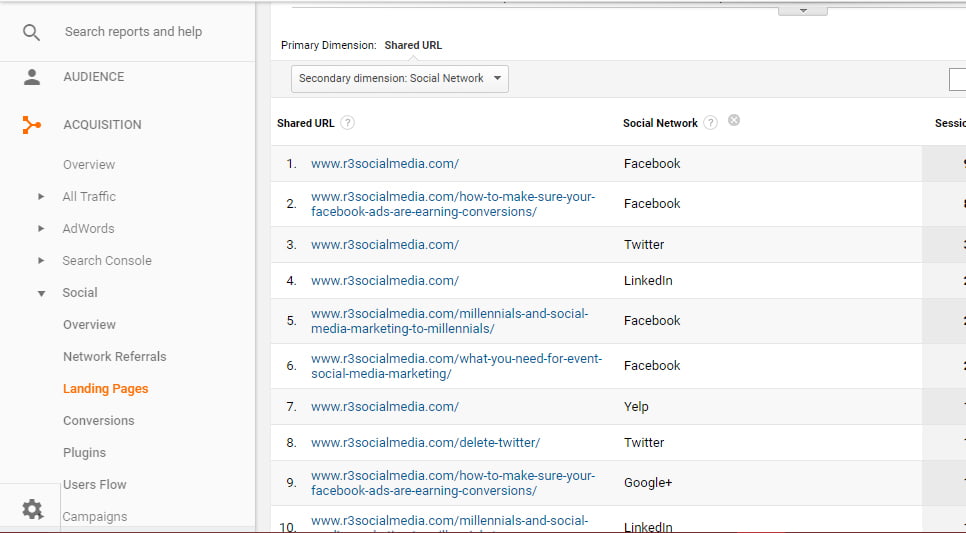Viewport: 966px width, 533px height.
Task: Open ACQUISITION section
Action: 102,124
